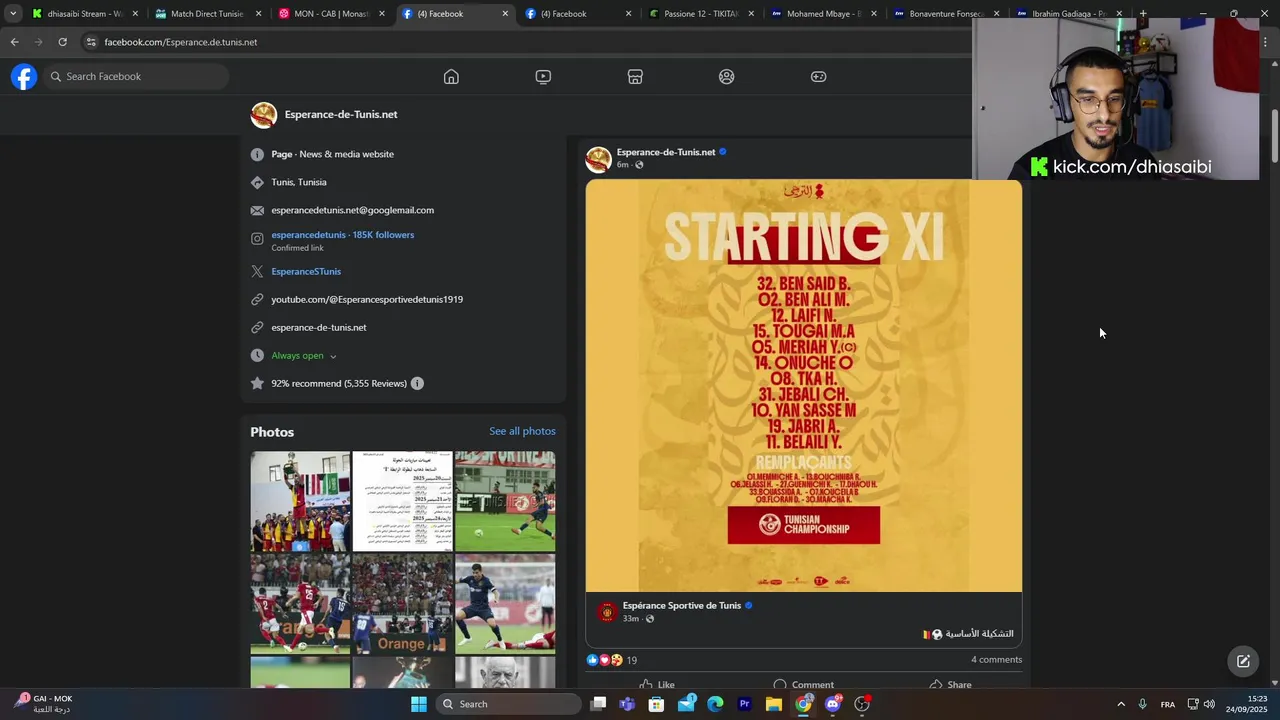Open Espérance Sportive de Tunis shared page name

click(682, 606)
